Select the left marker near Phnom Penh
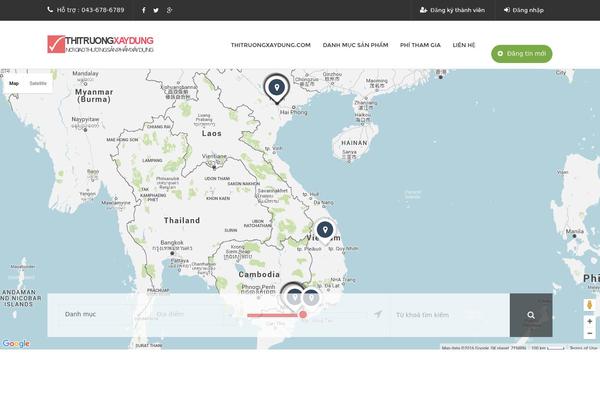Image resolution: width=600 pixels, height=400 pixels. pos(294,296)
